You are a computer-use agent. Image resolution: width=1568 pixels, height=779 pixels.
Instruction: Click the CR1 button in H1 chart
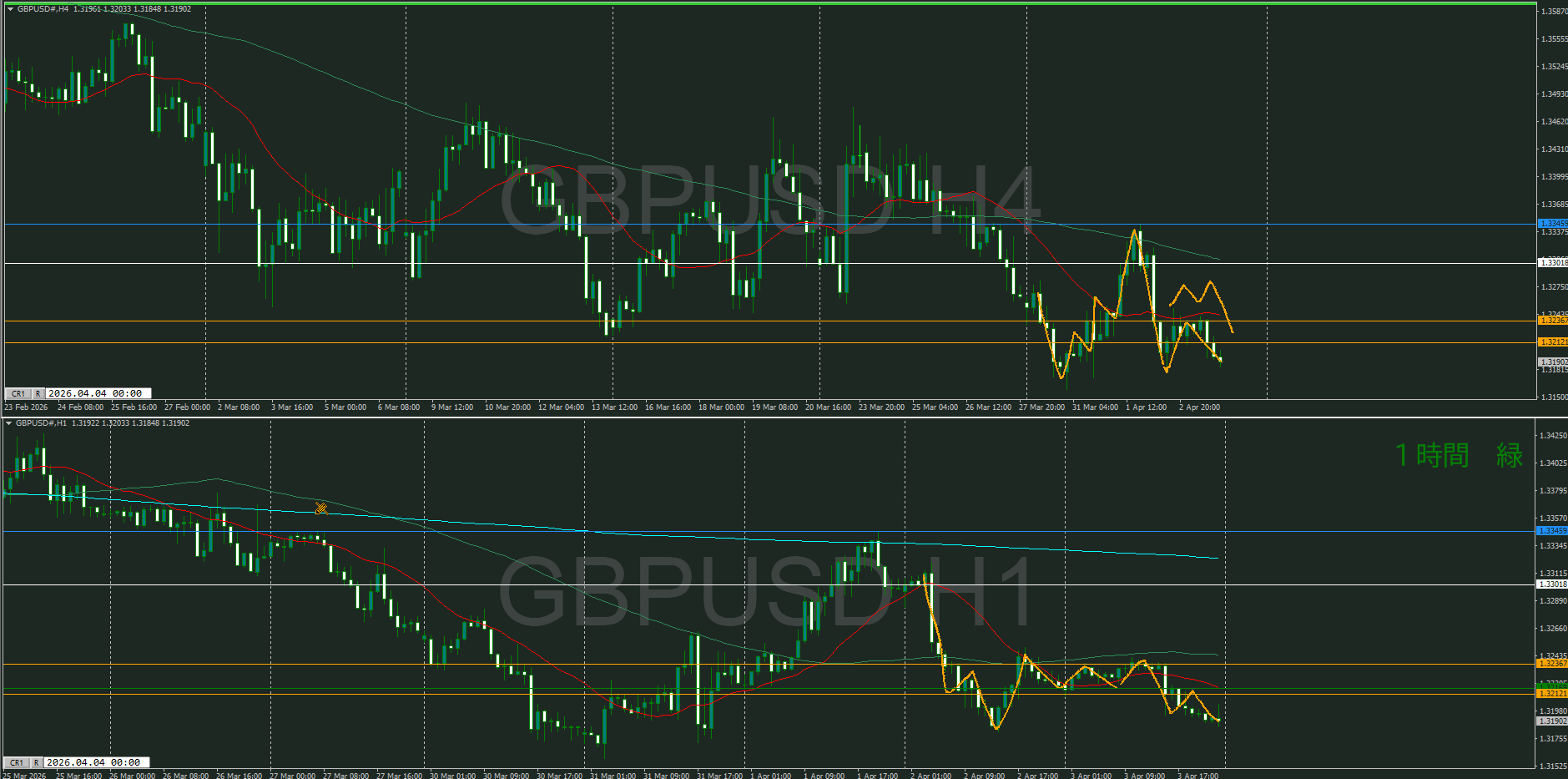[x=16, y=762]
